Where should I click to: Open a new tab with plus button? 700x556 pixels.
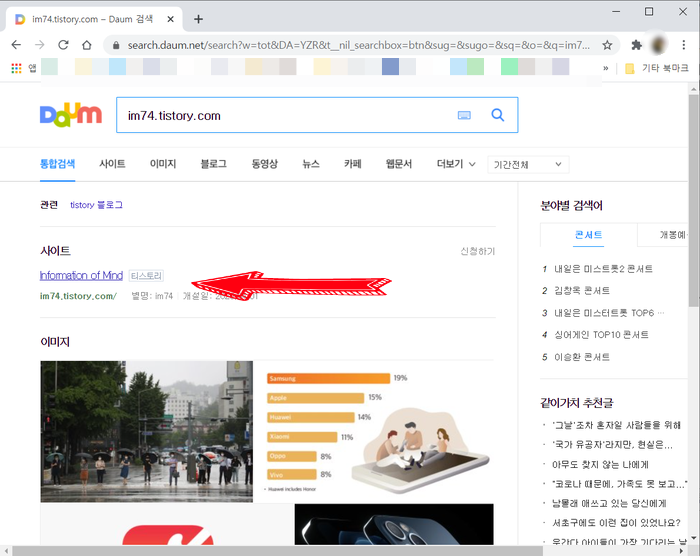[198, 19]
